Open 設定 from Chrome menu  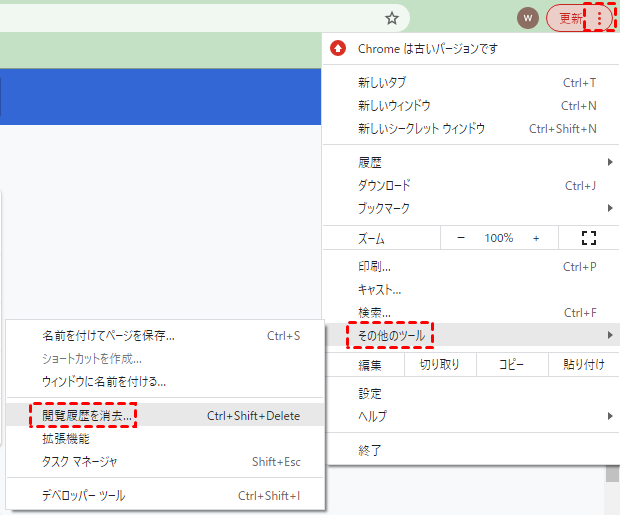471,394
